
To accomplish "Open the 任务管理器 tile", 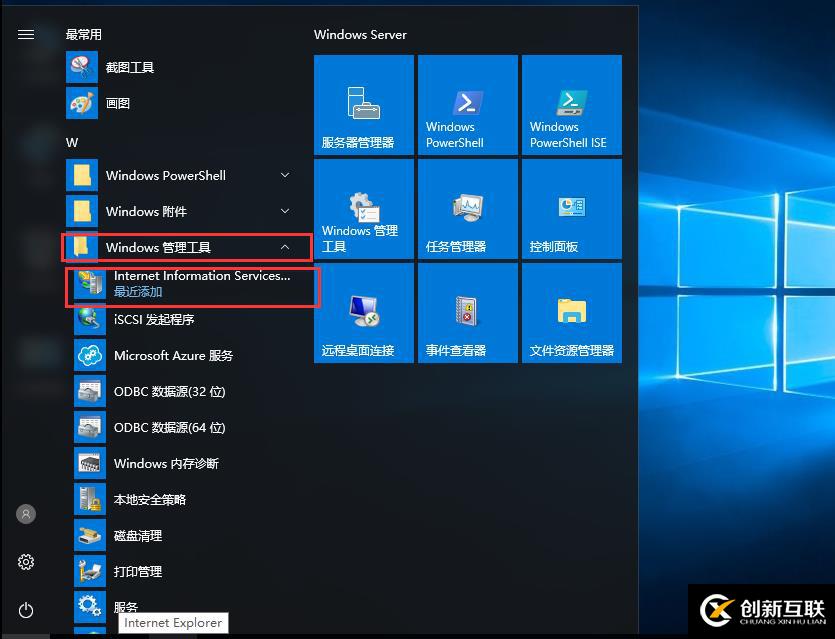I will [x=468, y=209].
